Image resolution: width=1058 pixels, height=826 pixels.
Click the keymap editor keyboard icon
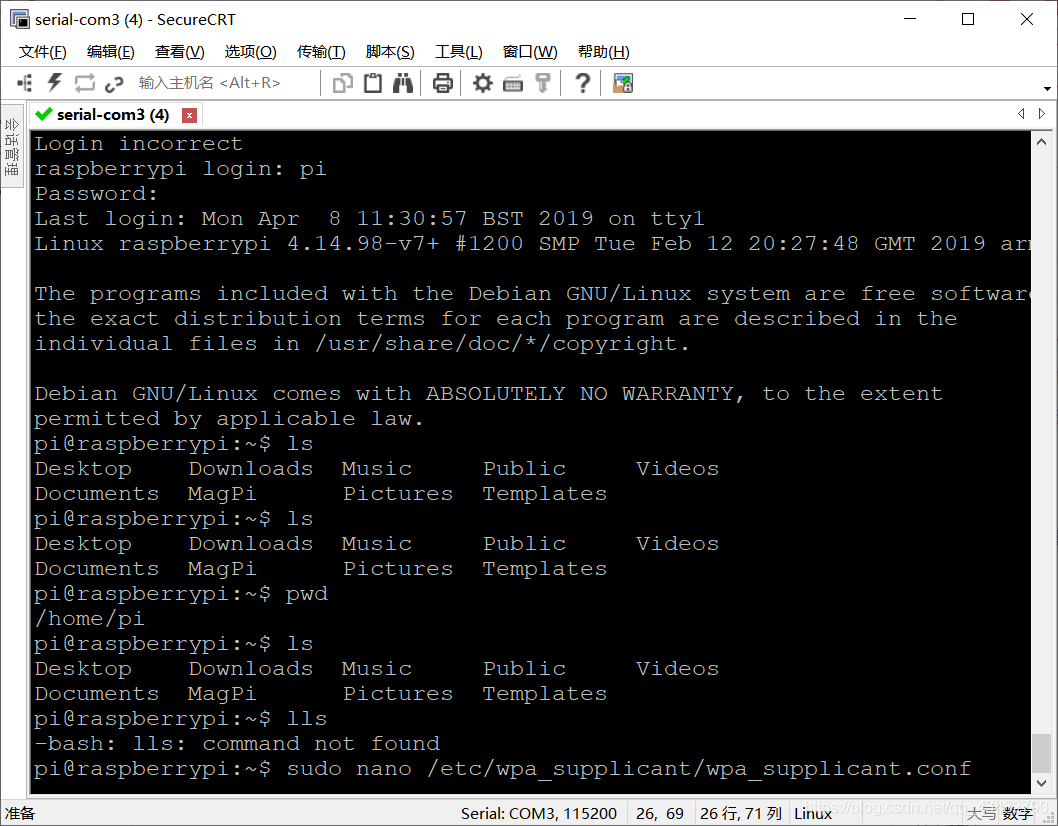pyautogui.click(x=513, y=83)
